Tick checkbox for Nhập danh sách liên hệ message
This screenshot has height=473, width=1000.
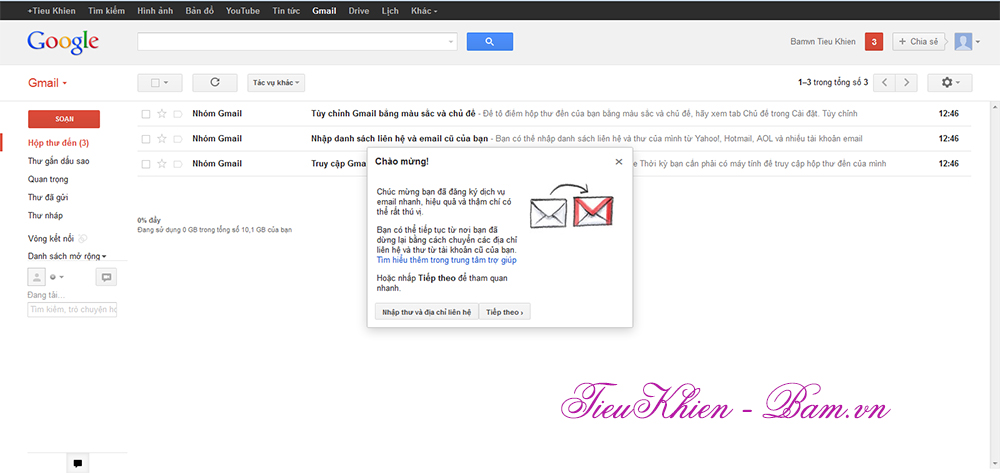point(146,139)
